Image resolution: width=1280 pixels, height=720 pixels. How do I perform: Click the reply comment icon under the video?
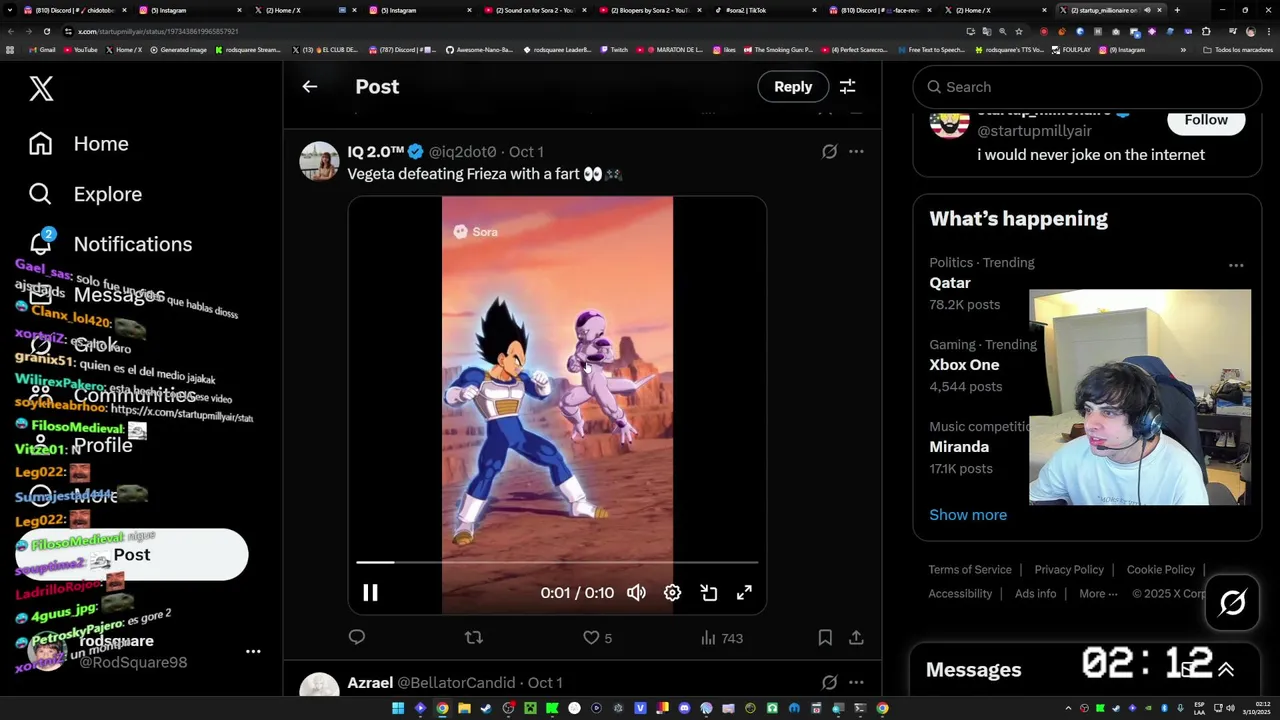pos(357,638)
